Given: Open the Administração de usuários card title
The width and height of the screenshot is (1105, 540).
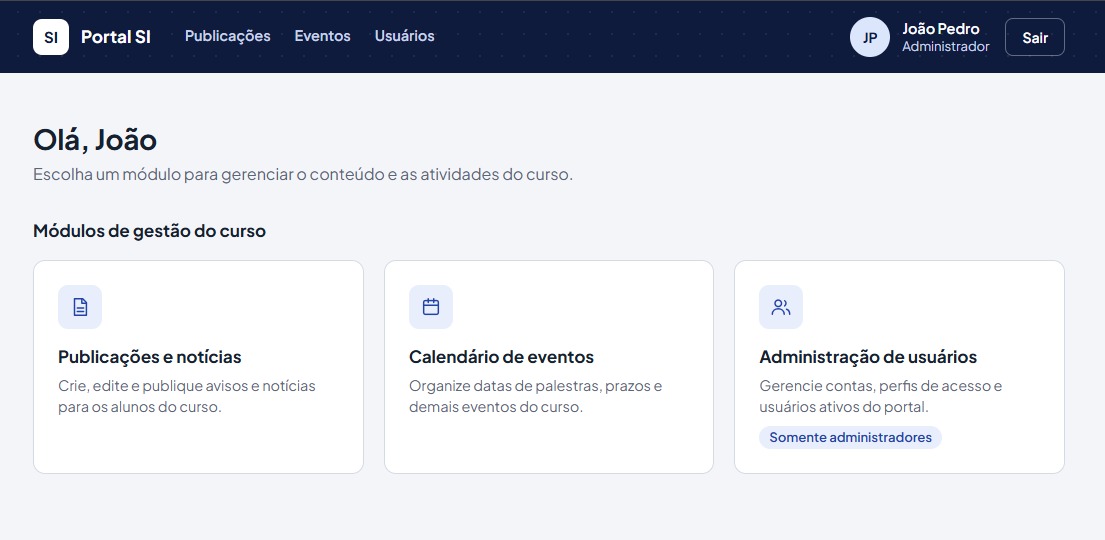Looking at the screenshot, I should (x=868, y=357).
